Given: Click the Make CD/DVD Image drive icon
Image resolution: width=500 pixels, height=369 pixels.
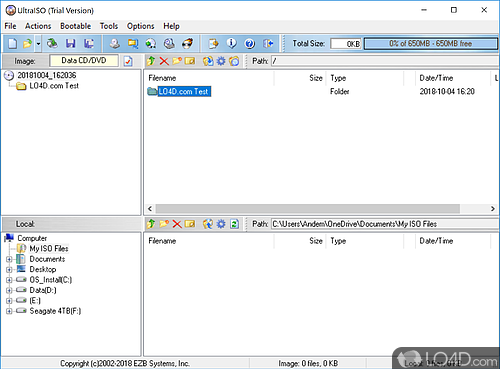Looking at the screenshot, I should 115,44.
